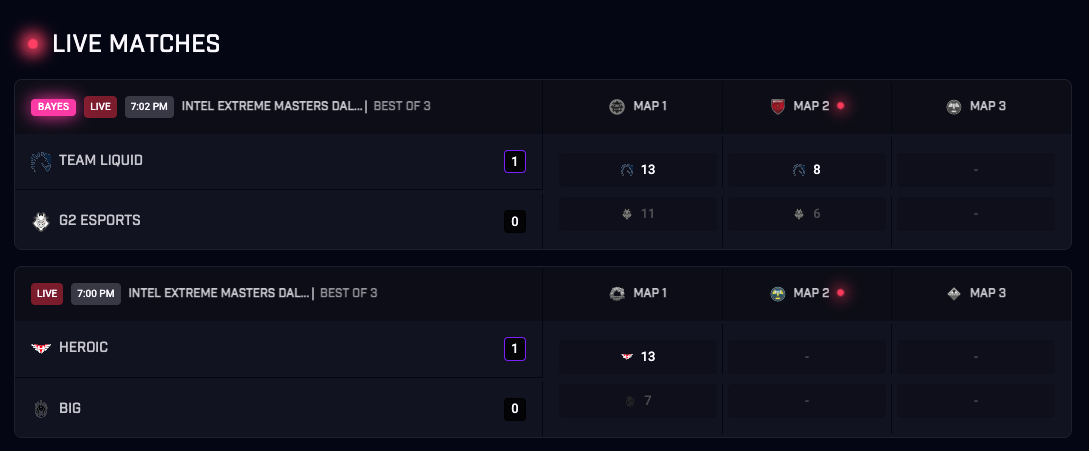Open Intel Extreme Masters link in Heroic match
Image resolution: width=1089 pixels, height=451 pixels.
click(218, 293)
